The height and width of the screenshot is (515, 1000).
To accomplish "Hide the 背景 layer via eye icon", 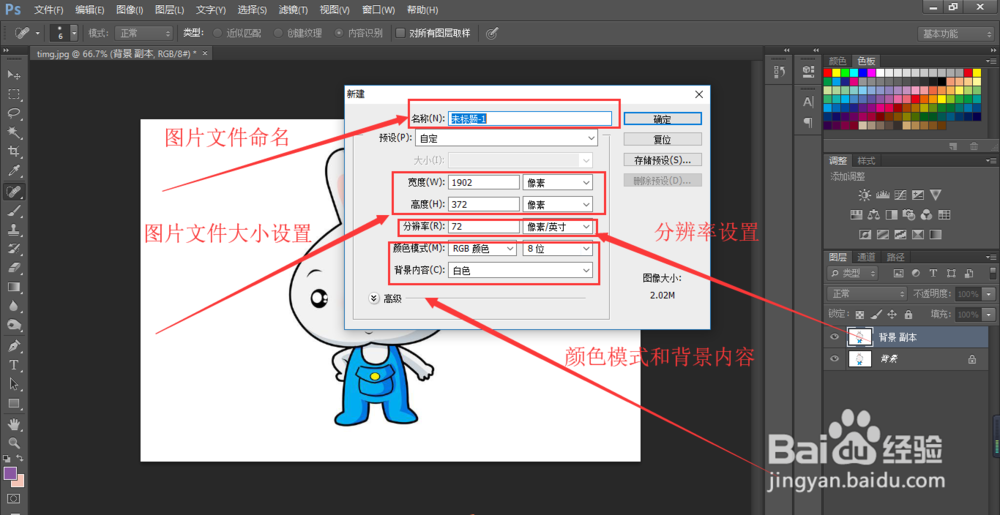I will point(834,359).
